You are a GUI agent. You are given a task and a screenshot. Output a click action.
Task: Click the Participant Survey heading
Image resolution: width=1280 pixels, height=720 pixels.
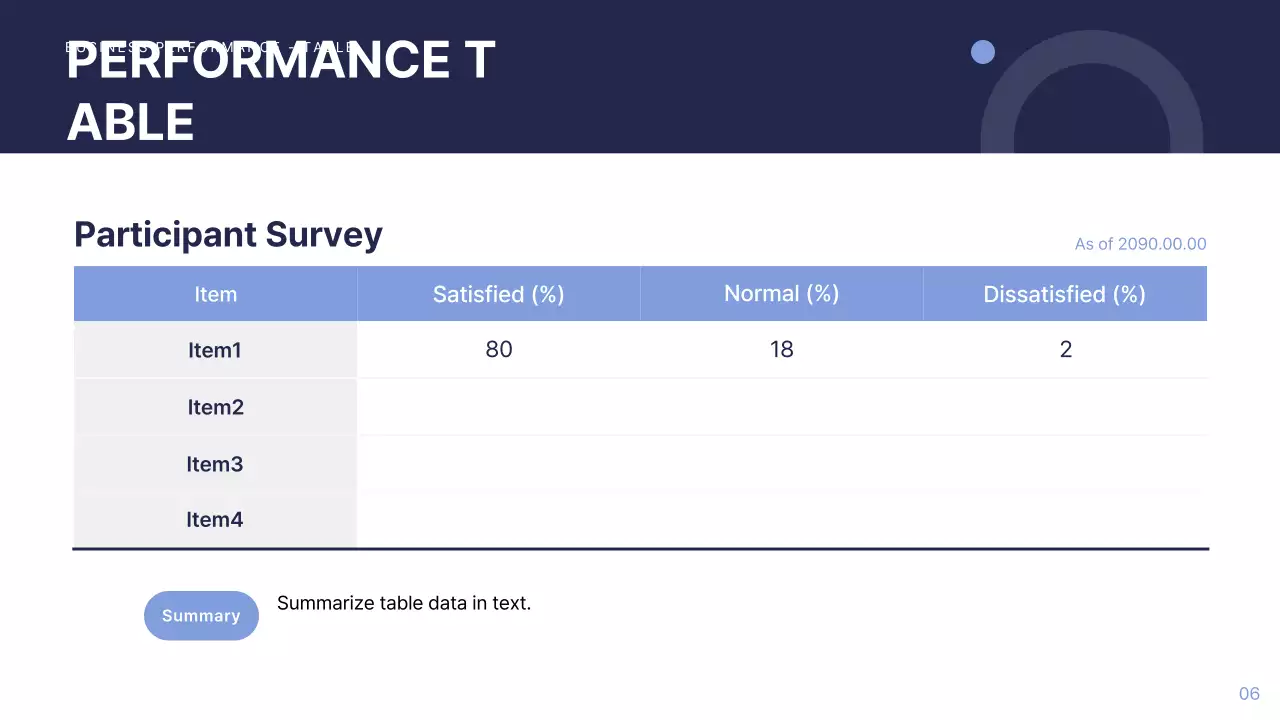pyautogui.click(x=228, y=234)
